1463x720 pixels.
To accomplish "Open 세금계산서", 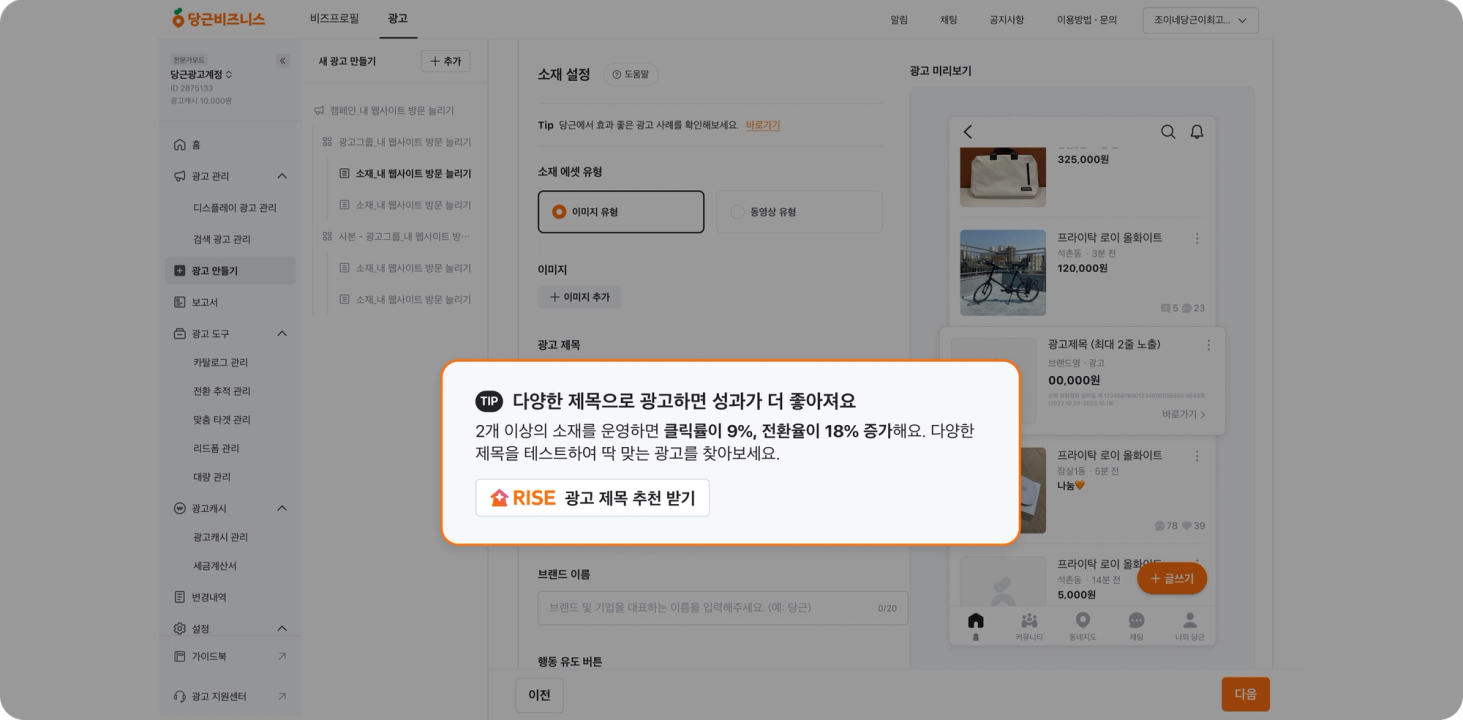I will [x=215, y=566].
